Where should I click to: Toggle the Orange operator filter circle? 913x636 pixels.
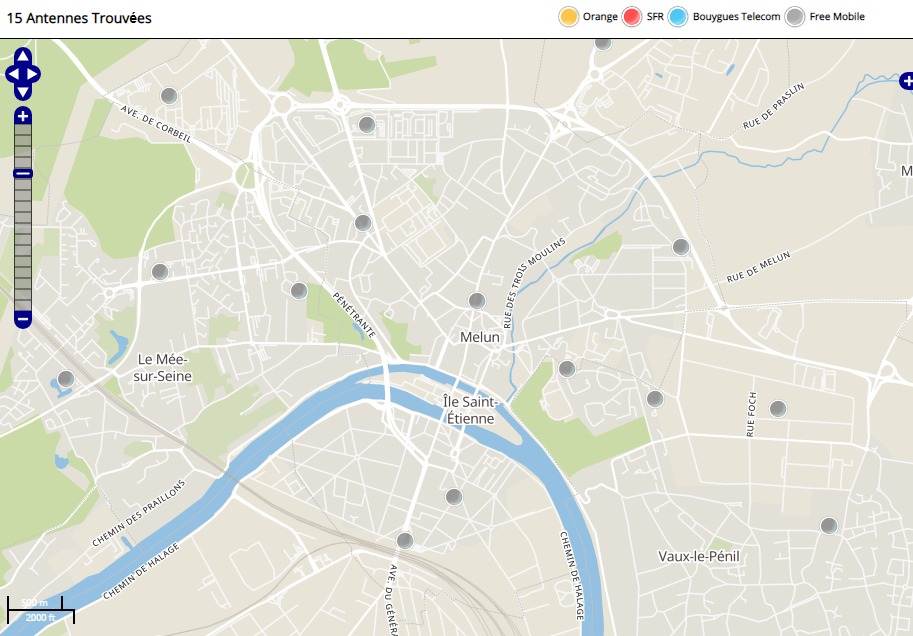[x=568, y=17]
